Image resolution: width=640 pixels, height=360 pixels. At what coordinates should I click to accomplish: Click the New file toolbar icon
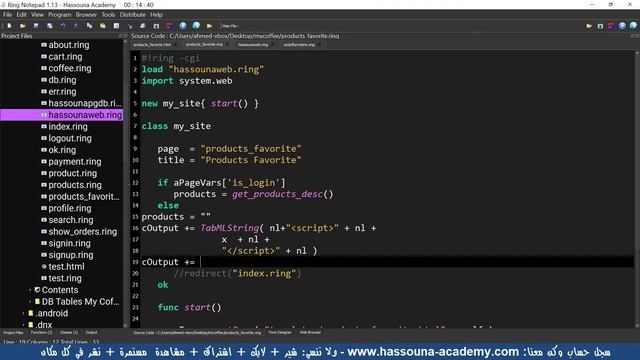coord(9,26)
